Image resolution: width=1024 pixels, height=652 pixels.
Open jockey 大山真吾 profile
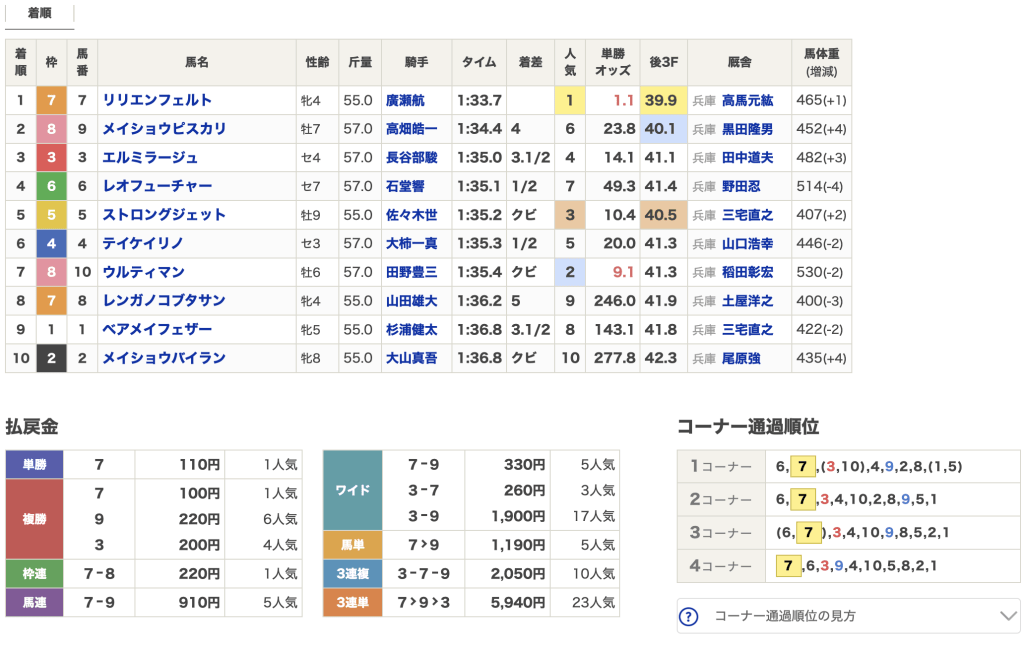(x=411, y=359)
